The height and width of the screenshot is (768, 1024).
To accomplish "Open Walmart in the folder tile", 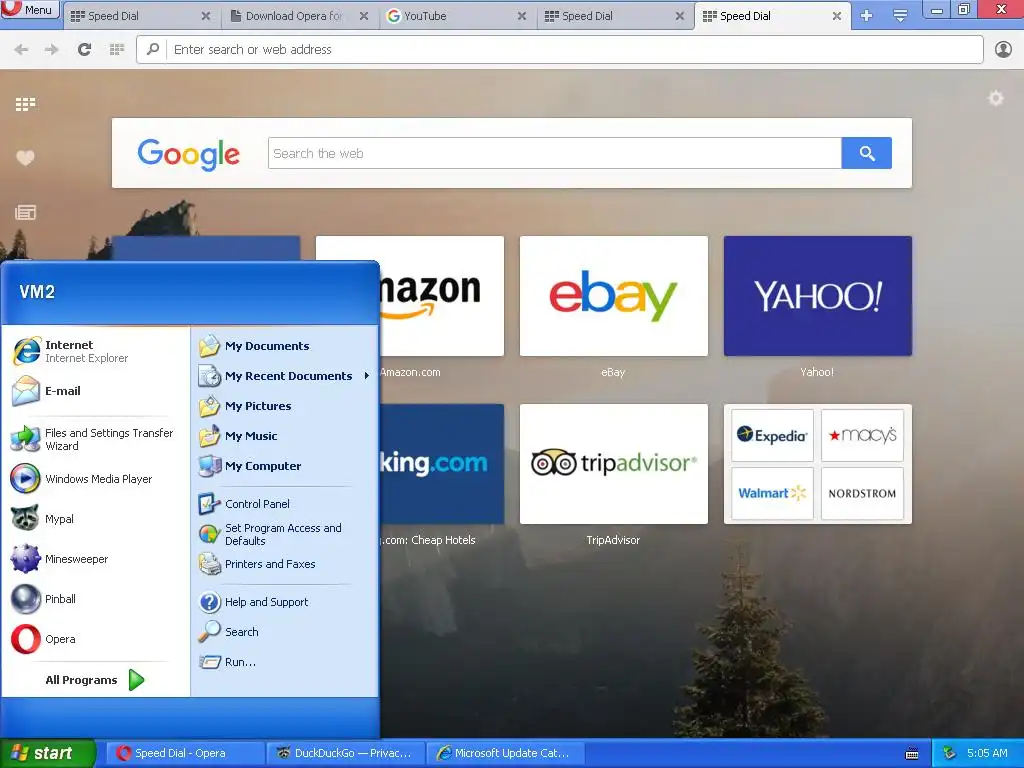I will [772, 493].
